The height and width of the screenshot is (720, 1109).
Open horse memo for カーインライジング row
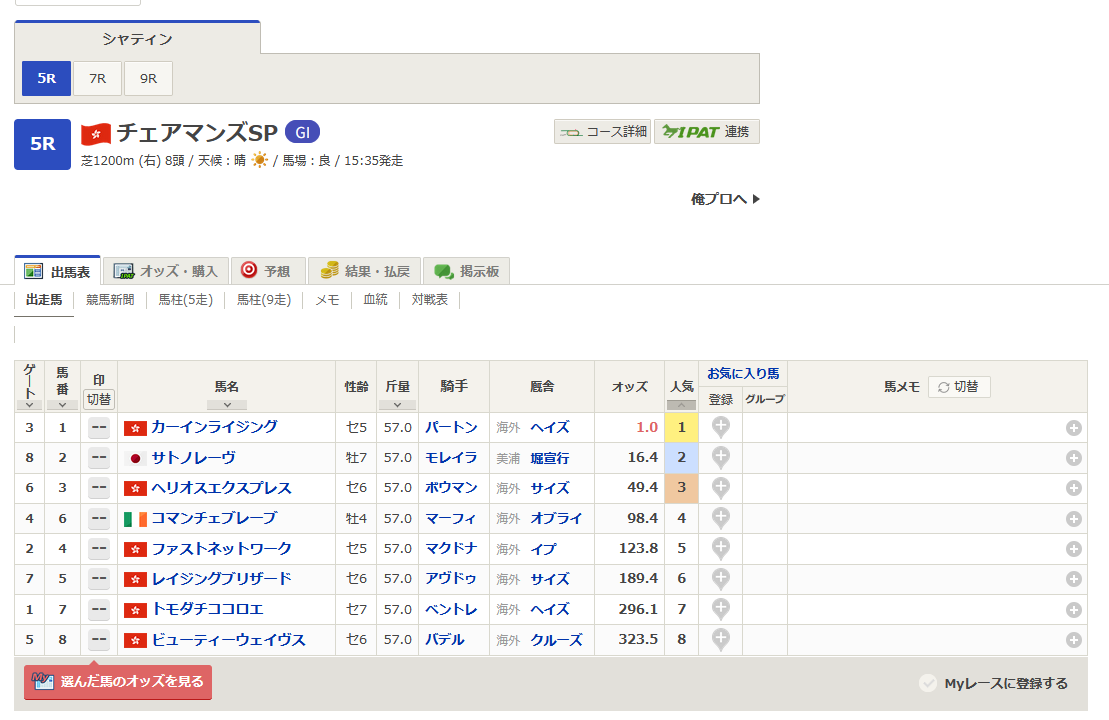1073,428
